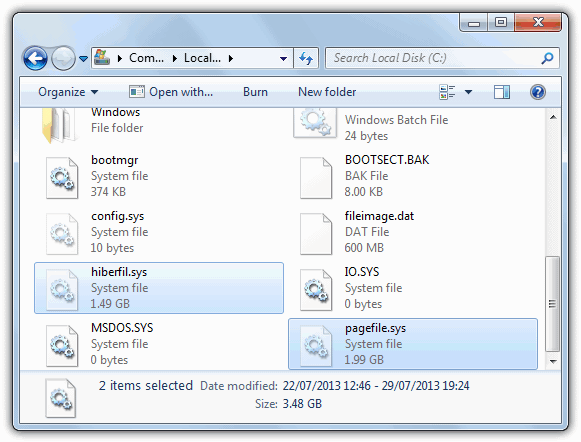Click the 'pagefile.sys' file name
The height and width of the screenshot is (442, 581).
click(x=375, y=328)
